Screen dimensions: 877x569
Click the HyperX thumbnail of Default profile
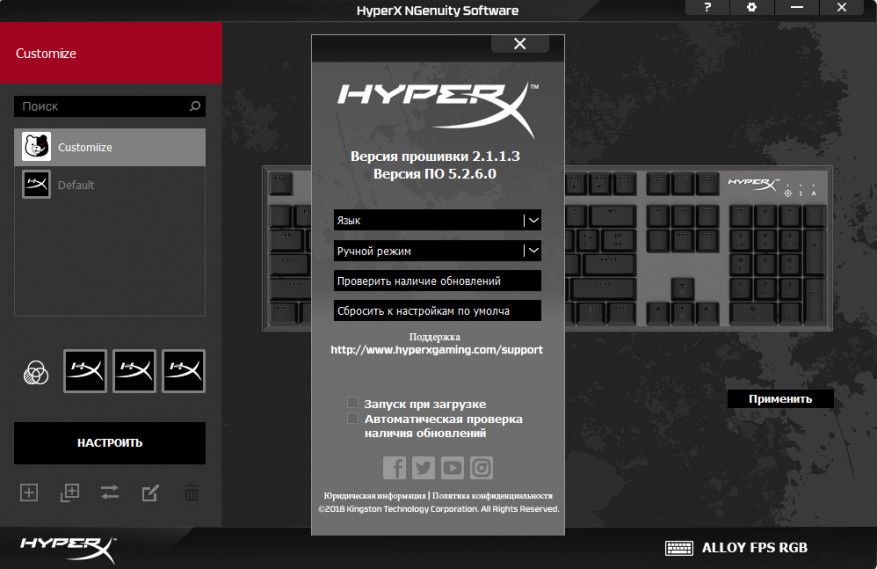click(36, 185)
